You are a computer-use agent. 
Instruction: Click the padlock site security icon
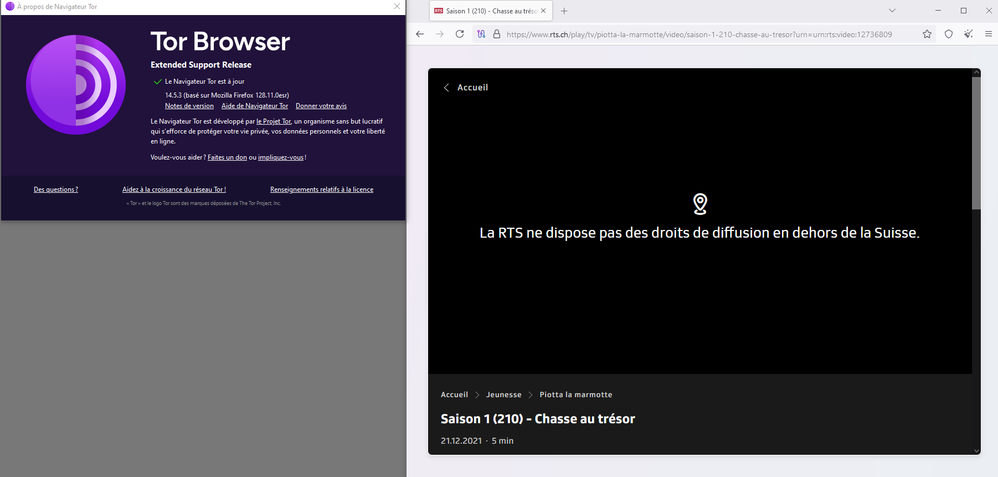495,33
